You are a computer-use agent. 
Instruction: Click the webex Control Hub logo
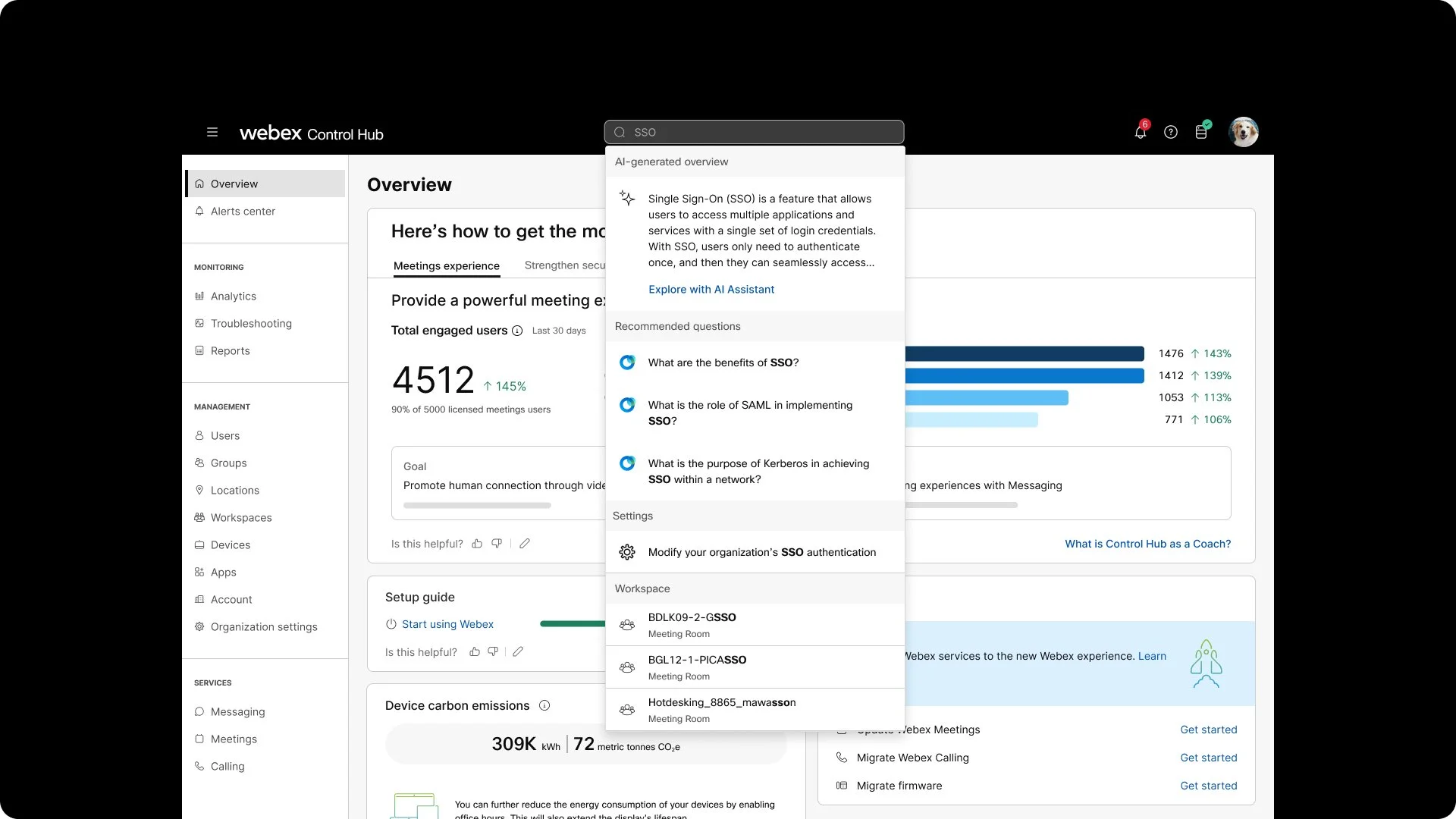coord(311,133)
